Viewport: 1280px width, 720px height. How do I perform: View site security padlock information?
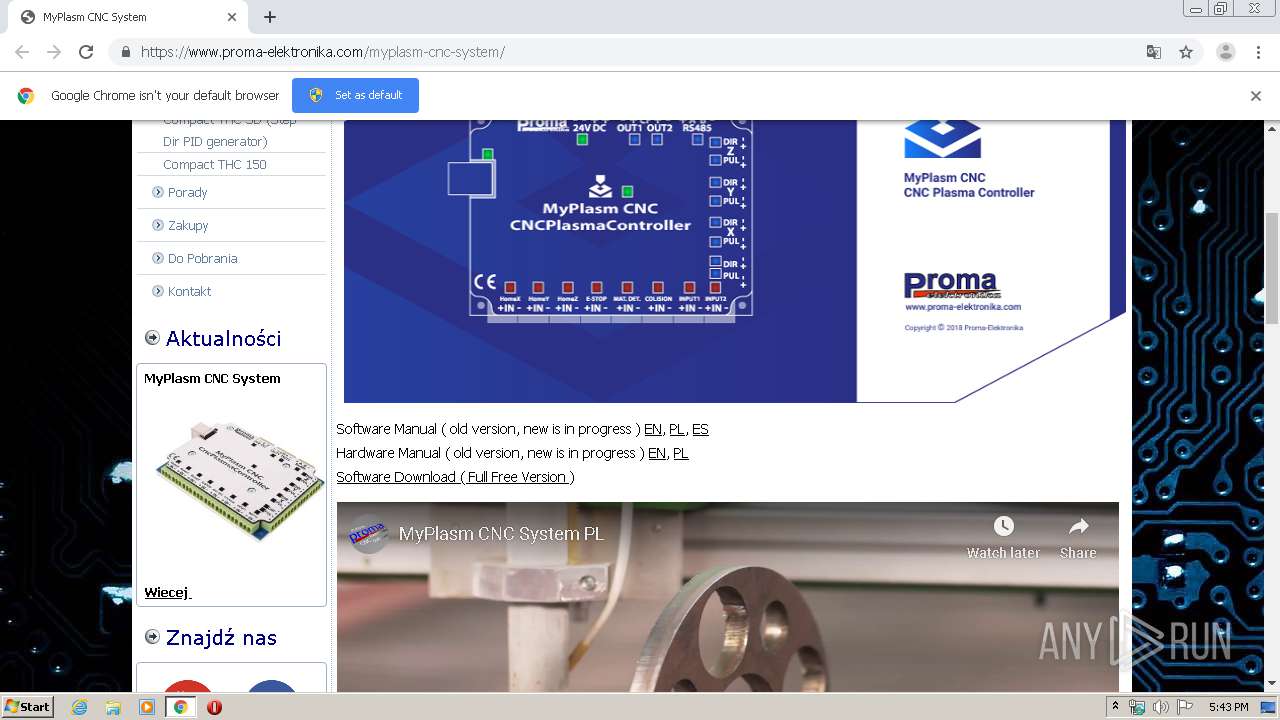coord(125,52)
